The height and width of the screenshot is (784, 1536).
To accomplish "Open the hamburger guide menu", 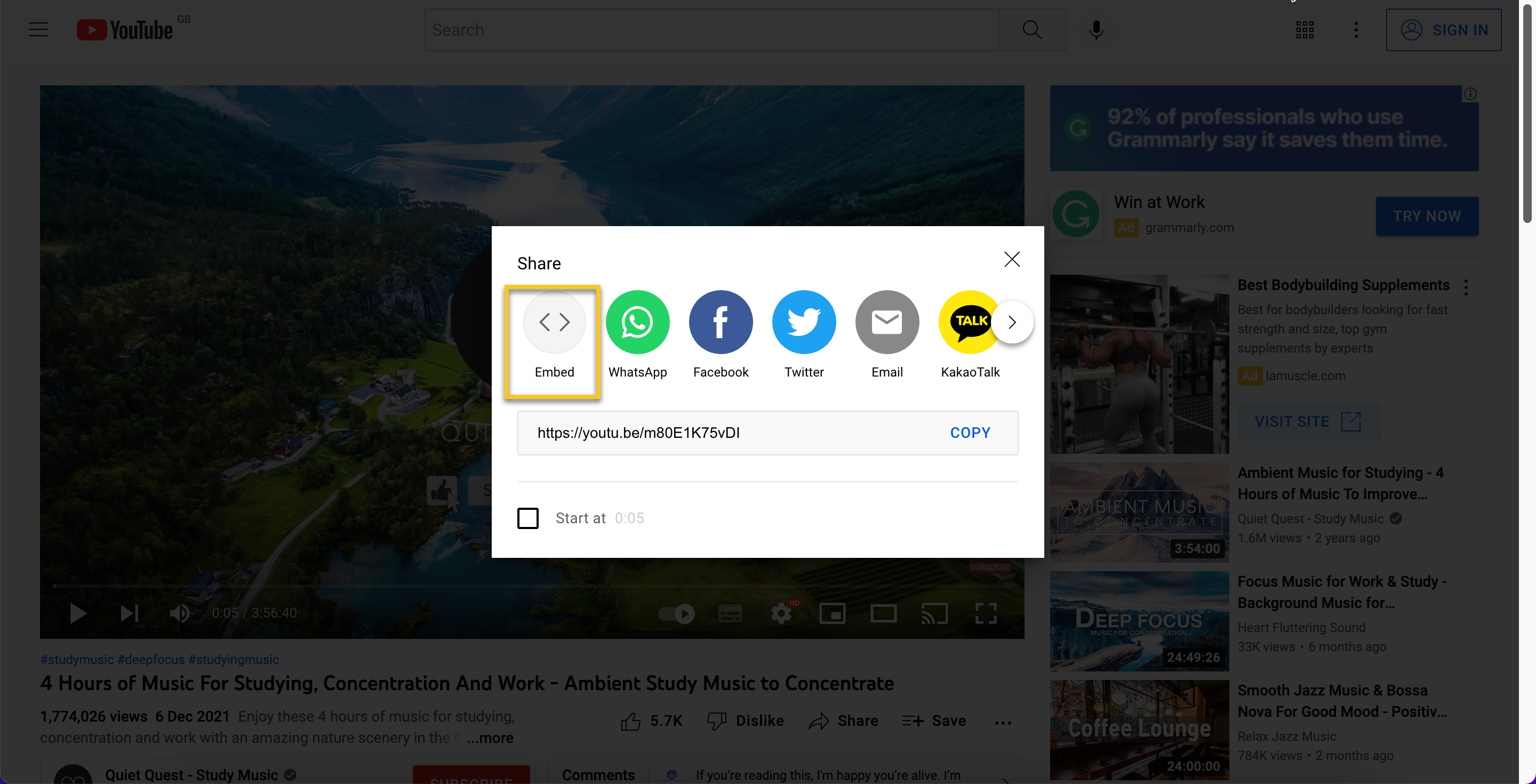I will coord(38,30).
